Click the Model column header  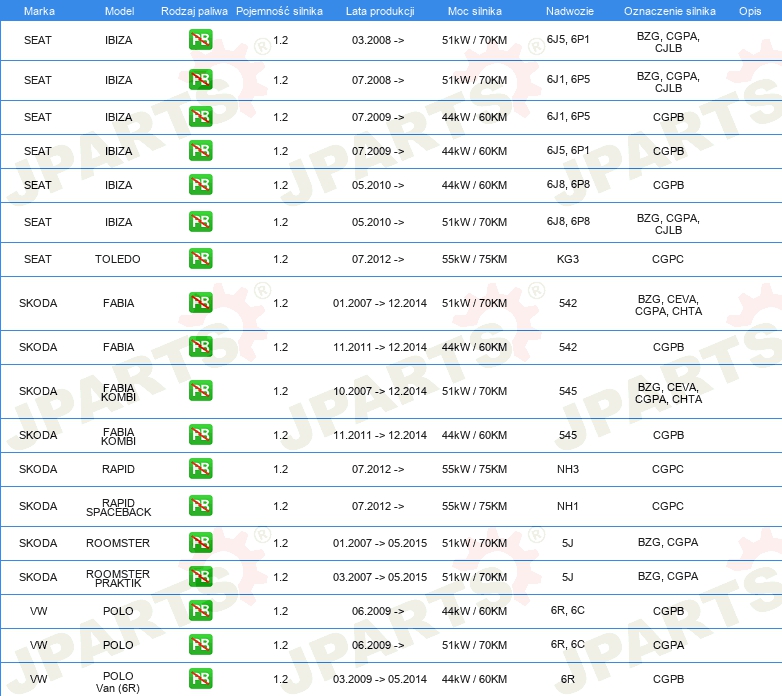pyautogui.click(x=119, y=11)
